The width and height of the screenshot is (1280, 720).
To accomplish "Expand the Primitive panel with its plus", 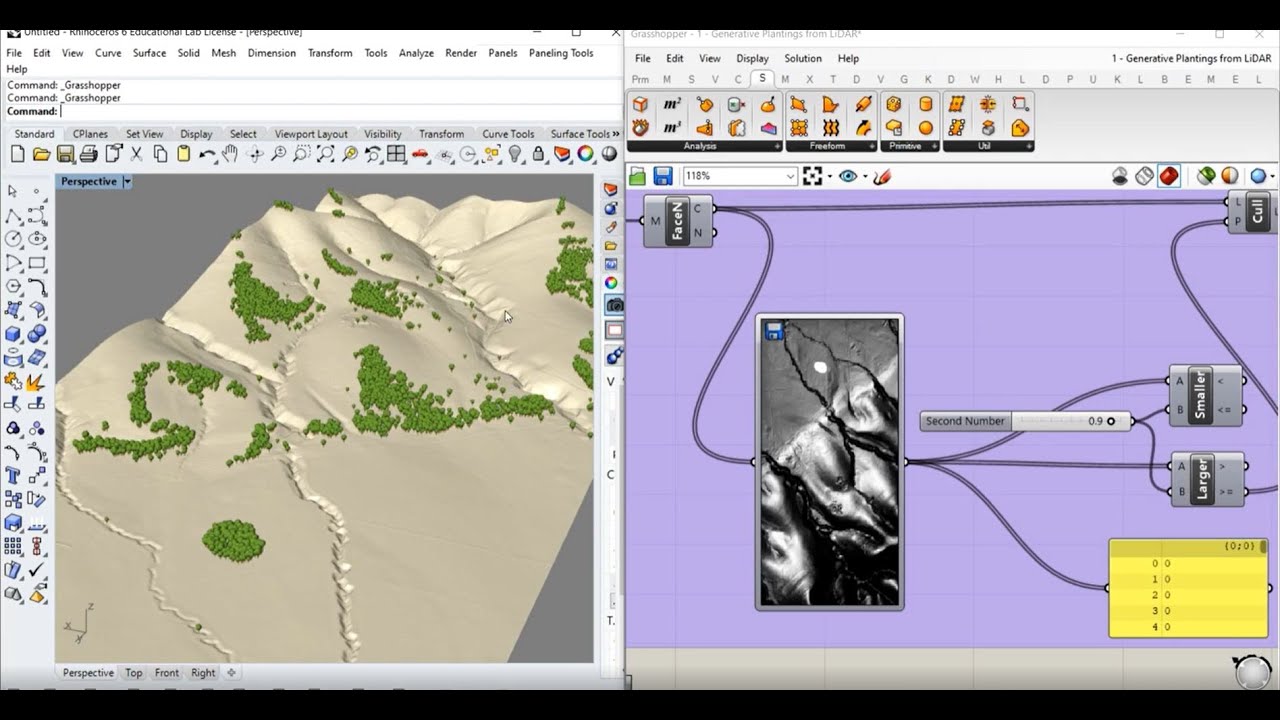I will (935, 146).
